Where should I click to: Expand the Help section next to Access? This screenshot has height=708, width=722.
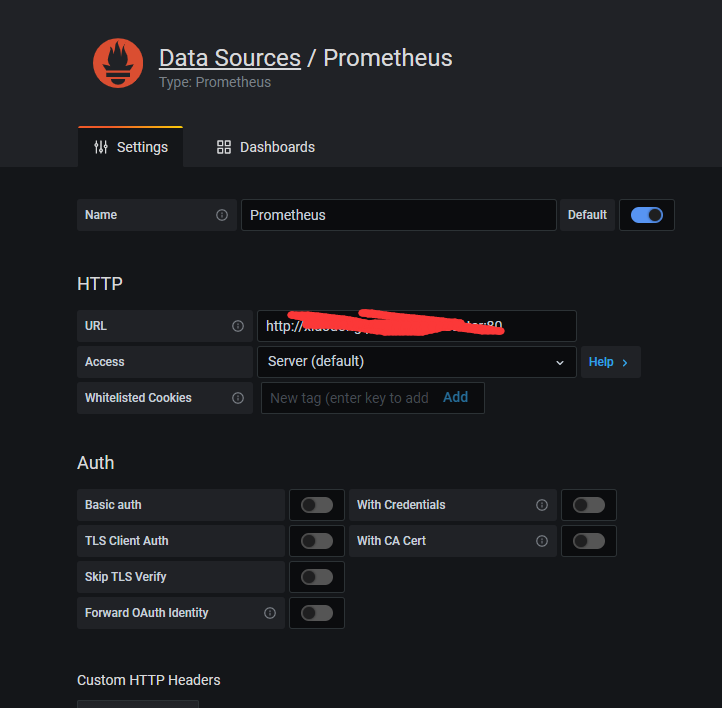[609, 362]
